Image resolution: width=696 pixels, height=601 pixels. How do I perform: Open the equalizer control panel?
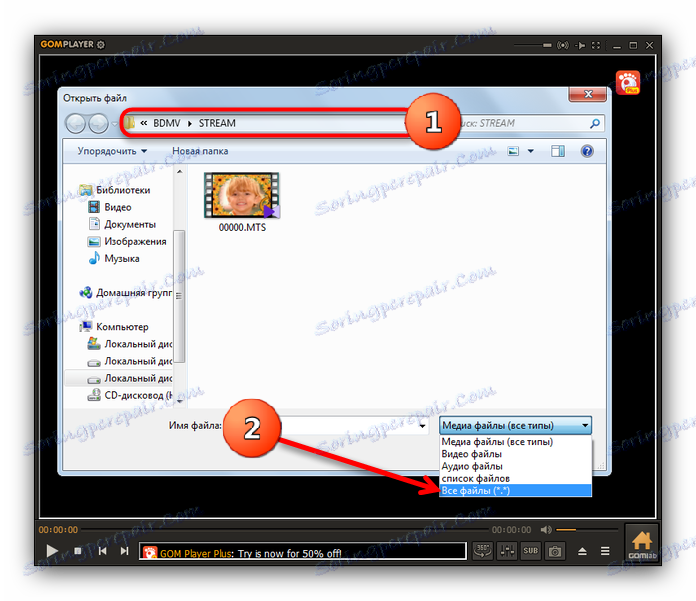point(507,551)
